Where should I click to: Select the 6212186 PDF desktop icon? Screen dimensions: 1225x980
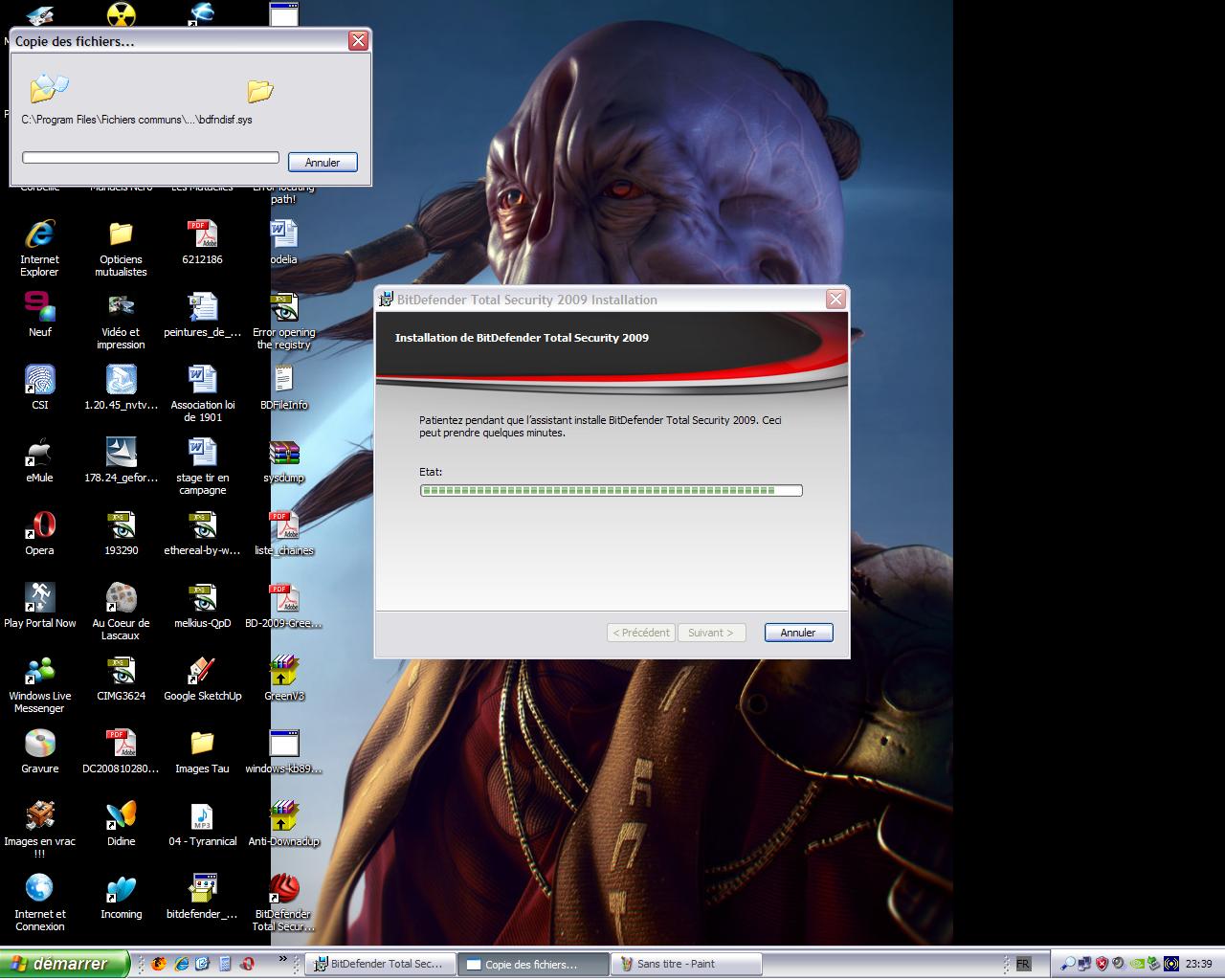tap(202, 241)
